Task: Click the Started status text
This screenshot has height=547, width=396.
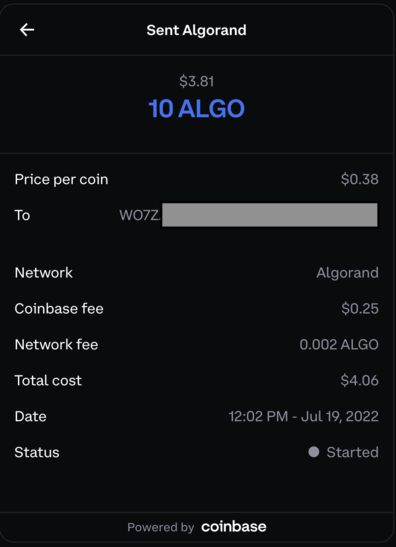Action: [353, 452]
